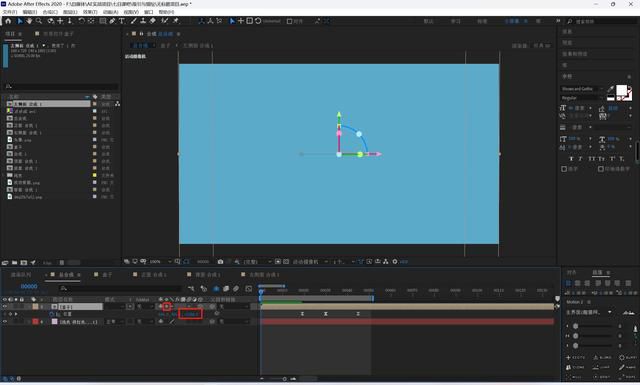Toggle the snapping checkbox in toolbar
Screen dimensions: 640x385
(289, 21)
